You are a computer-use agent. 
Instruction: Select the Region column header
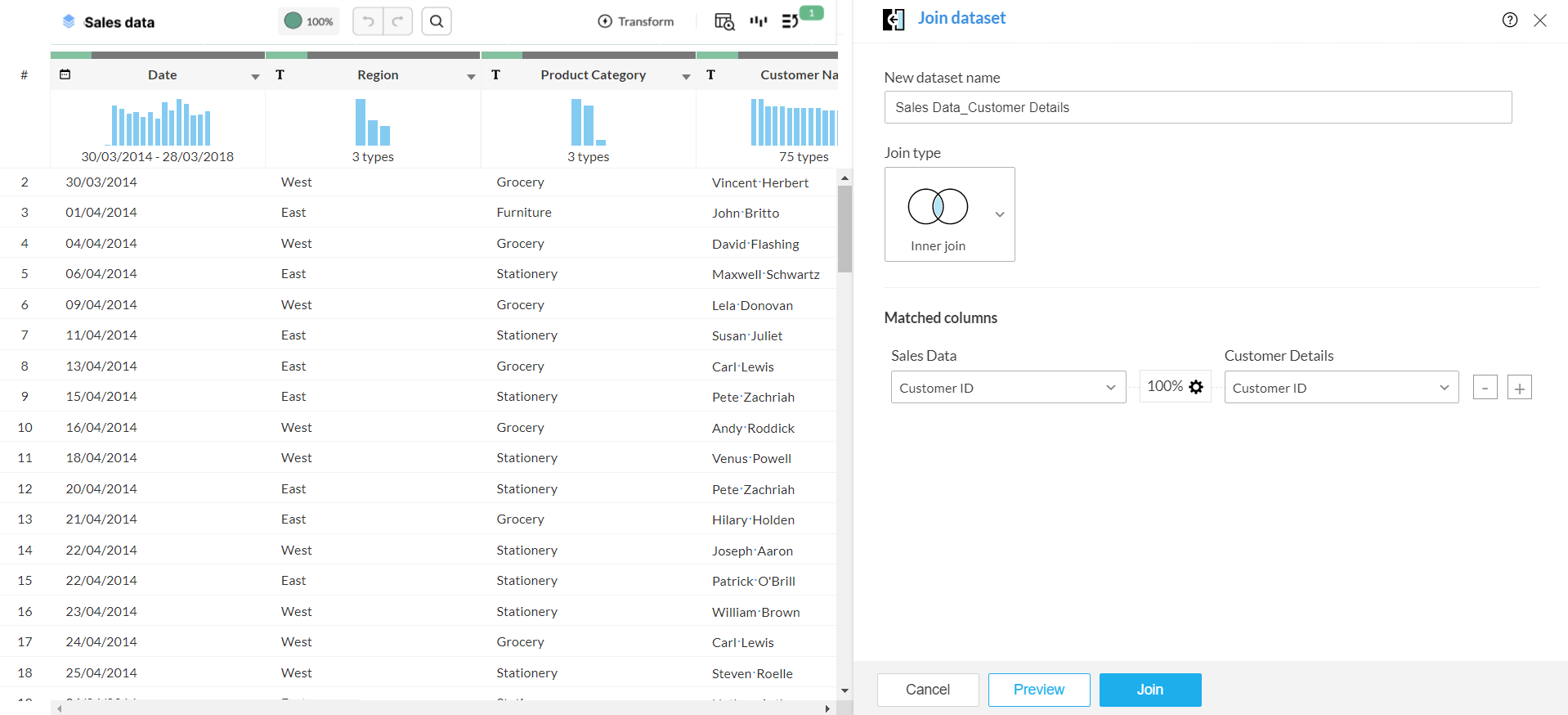click(378, 74)
